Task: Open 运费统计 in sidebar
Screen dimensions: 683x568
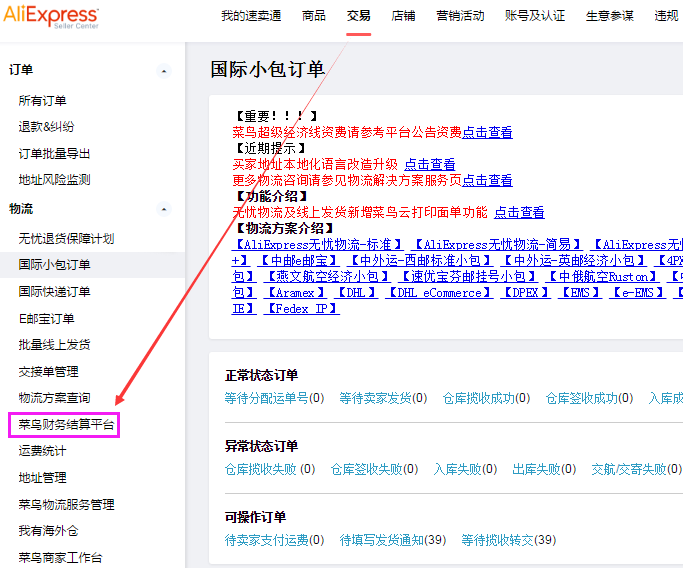Action: coord(42,451)
